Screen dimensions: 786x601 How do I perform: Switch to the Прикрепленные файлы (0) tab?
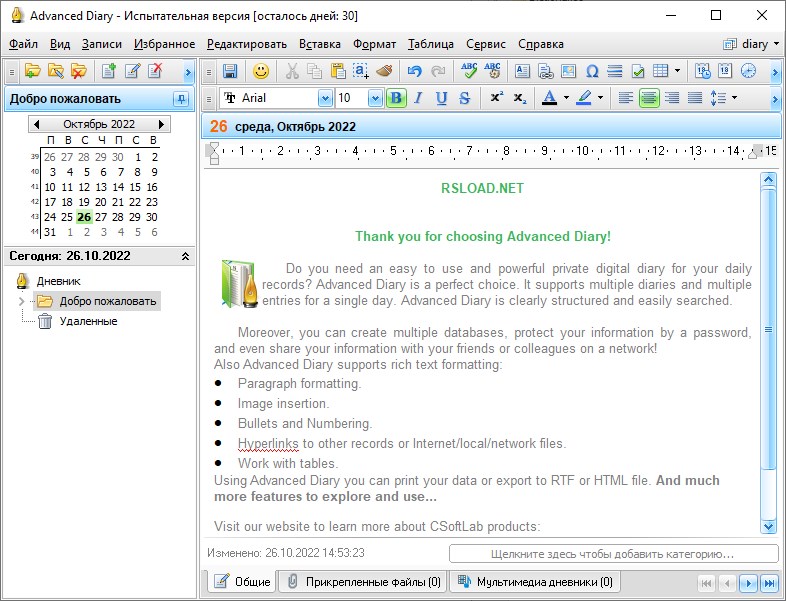point(363,582)
